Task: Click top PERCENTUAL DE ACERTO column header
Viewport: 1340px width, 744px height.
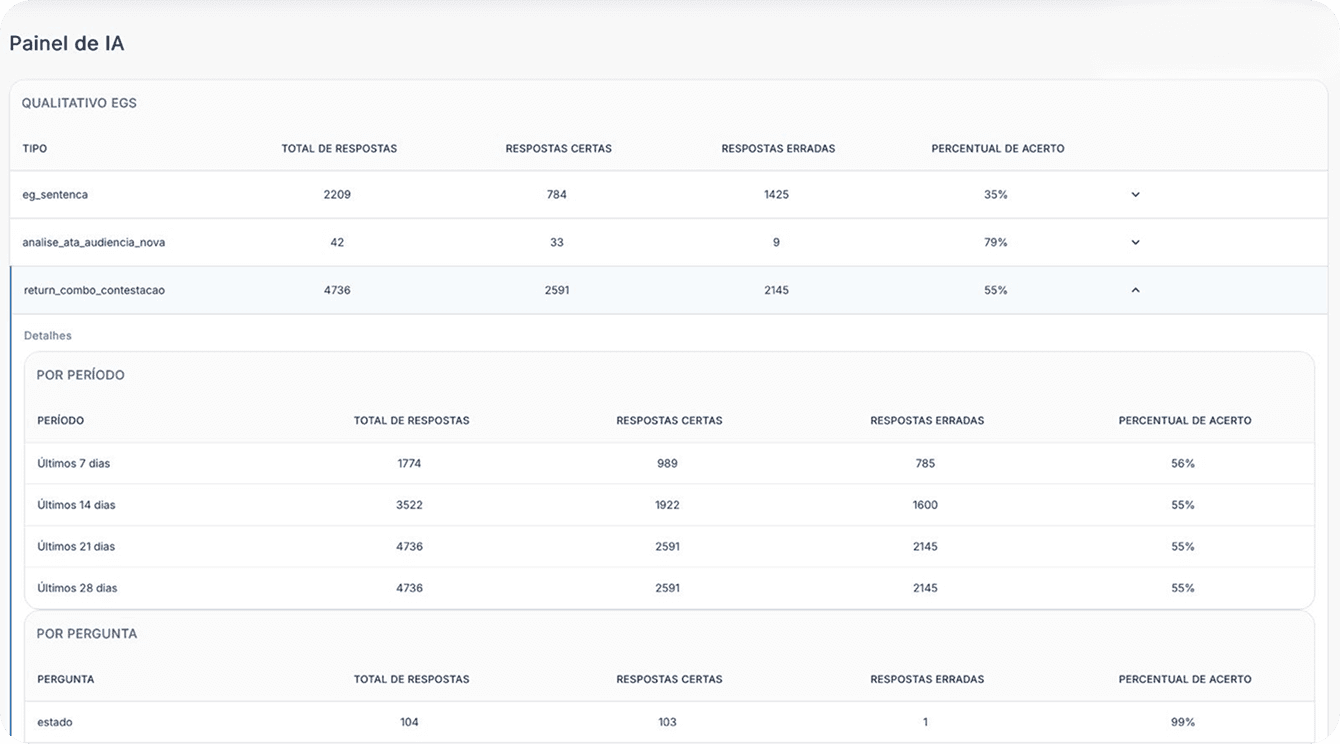Action: 997,149
